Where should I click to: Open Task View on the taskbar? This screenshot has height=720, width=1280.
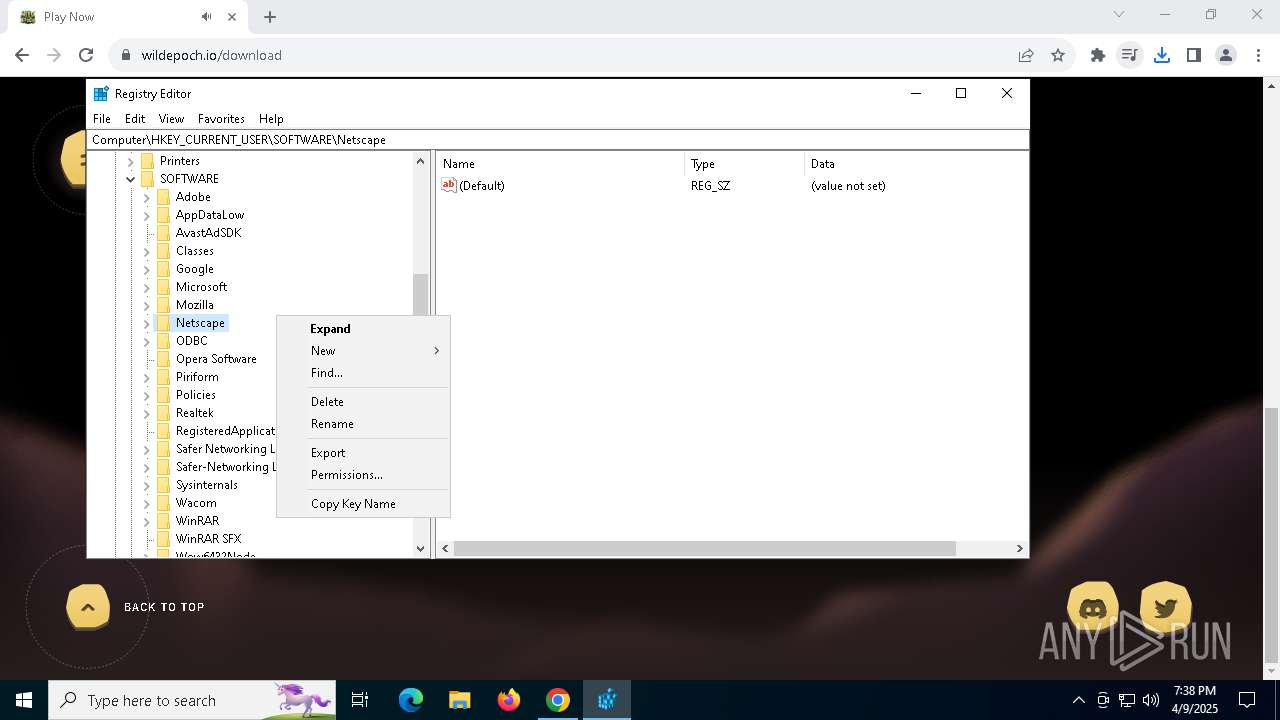tap(360, 700)
